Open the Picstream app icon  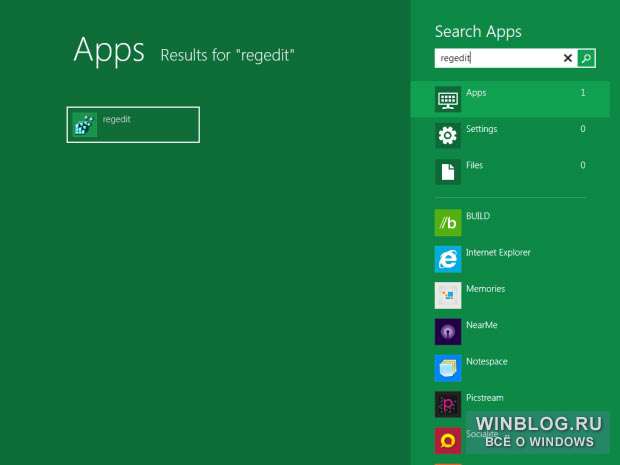tap(448, 405)
